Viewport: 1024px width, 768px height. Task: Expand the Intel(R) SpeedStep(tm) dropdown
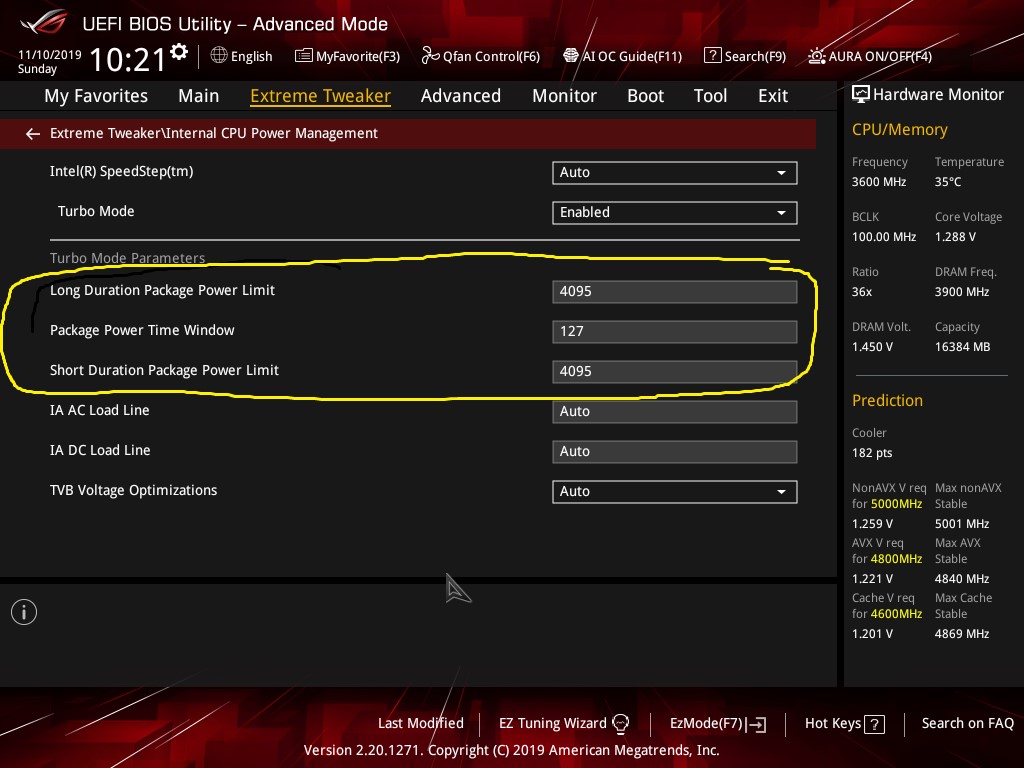tap(675, 172)
